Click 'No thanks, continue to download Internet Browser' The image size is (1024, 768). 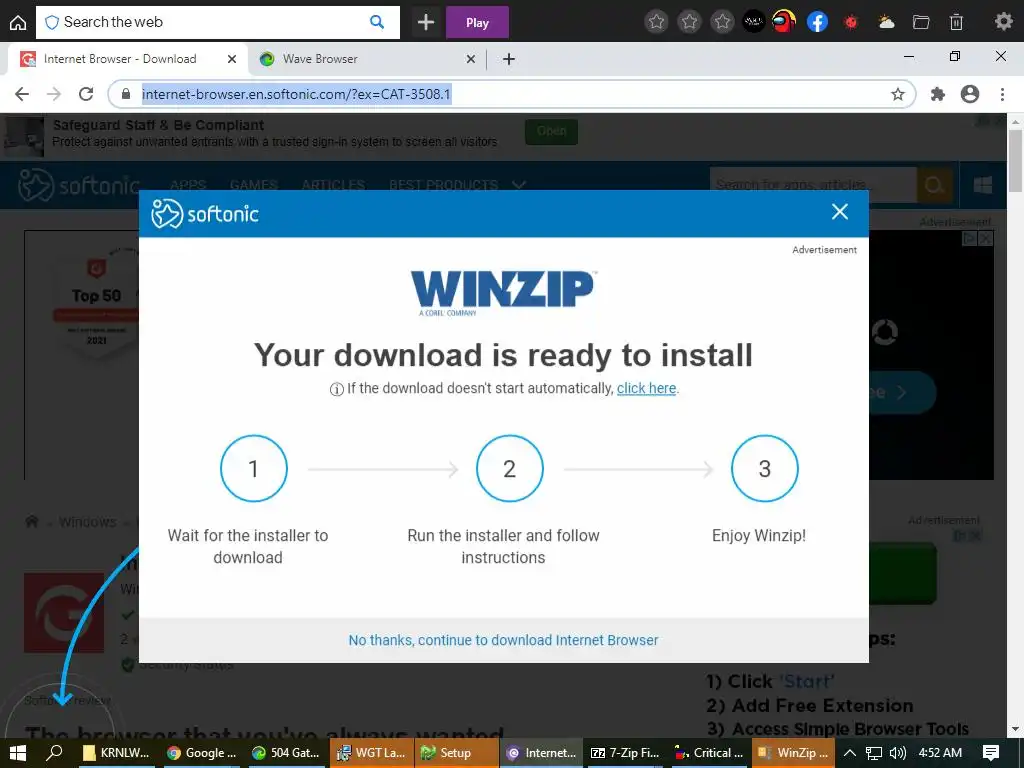(504, 640)
